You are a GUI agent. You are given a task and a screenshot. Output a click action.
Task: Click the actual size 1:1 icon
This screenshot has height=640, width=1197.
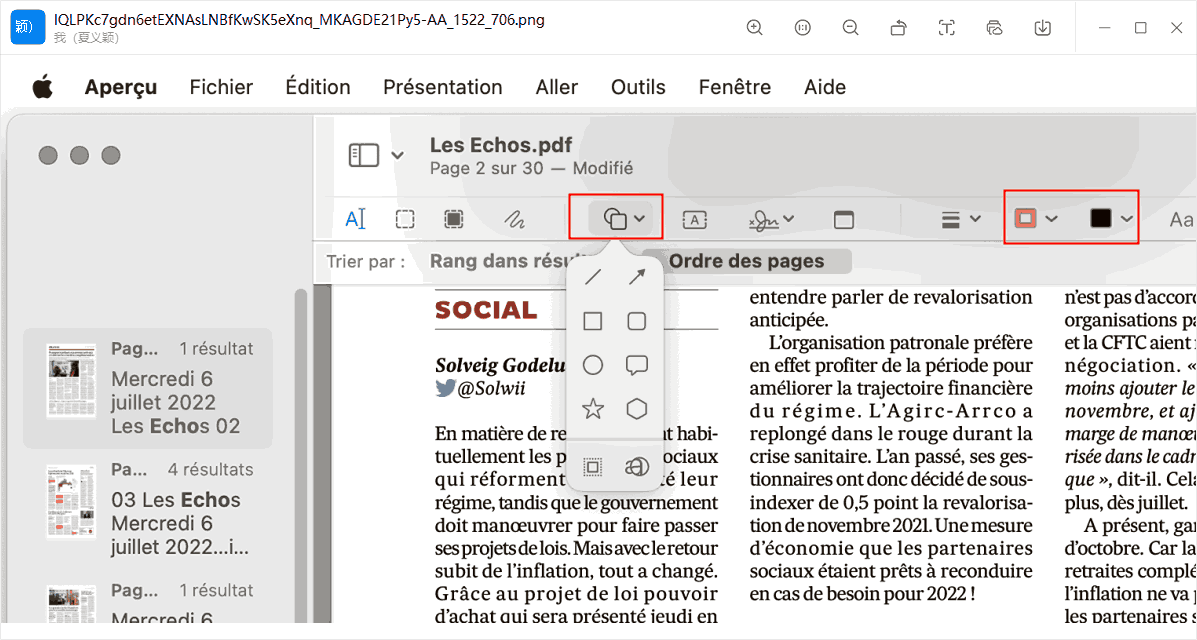coord(802,27)
